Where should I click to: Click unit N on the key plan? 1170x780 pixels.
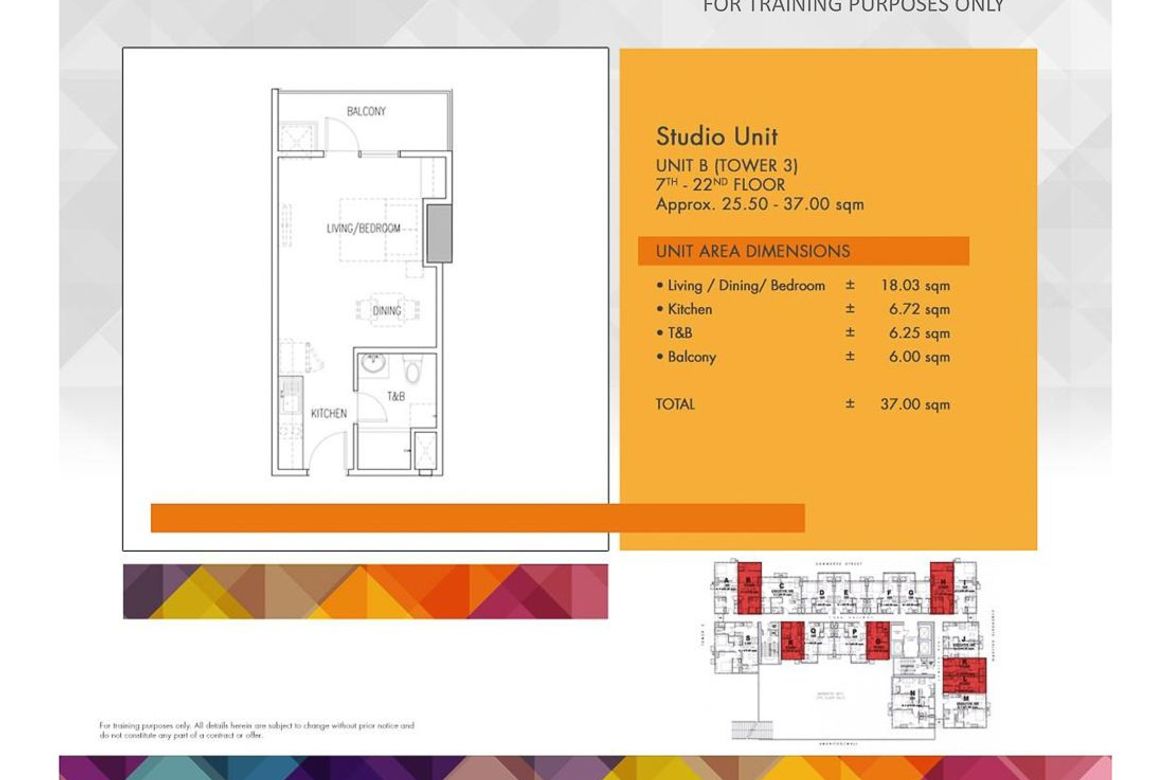[913, 702]
